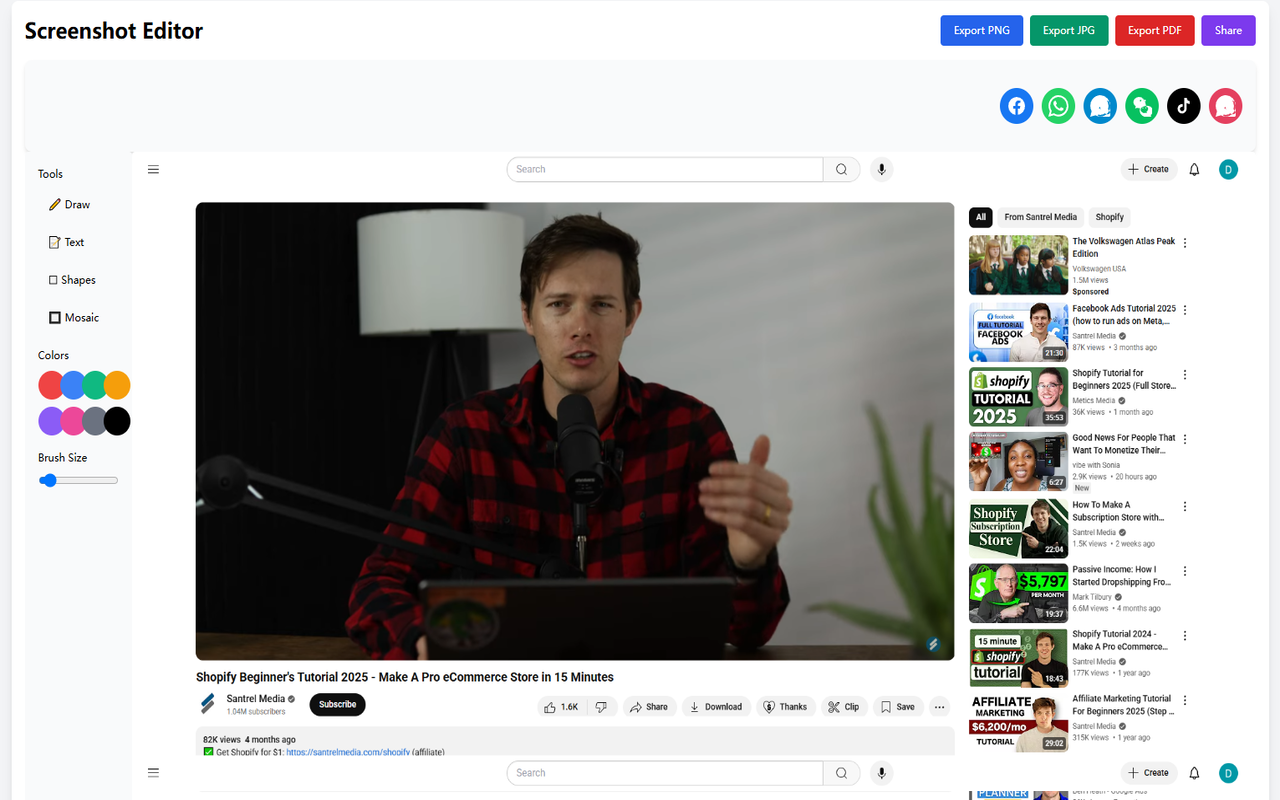
Task: Select the All filter chip
Action: (981, 217)
